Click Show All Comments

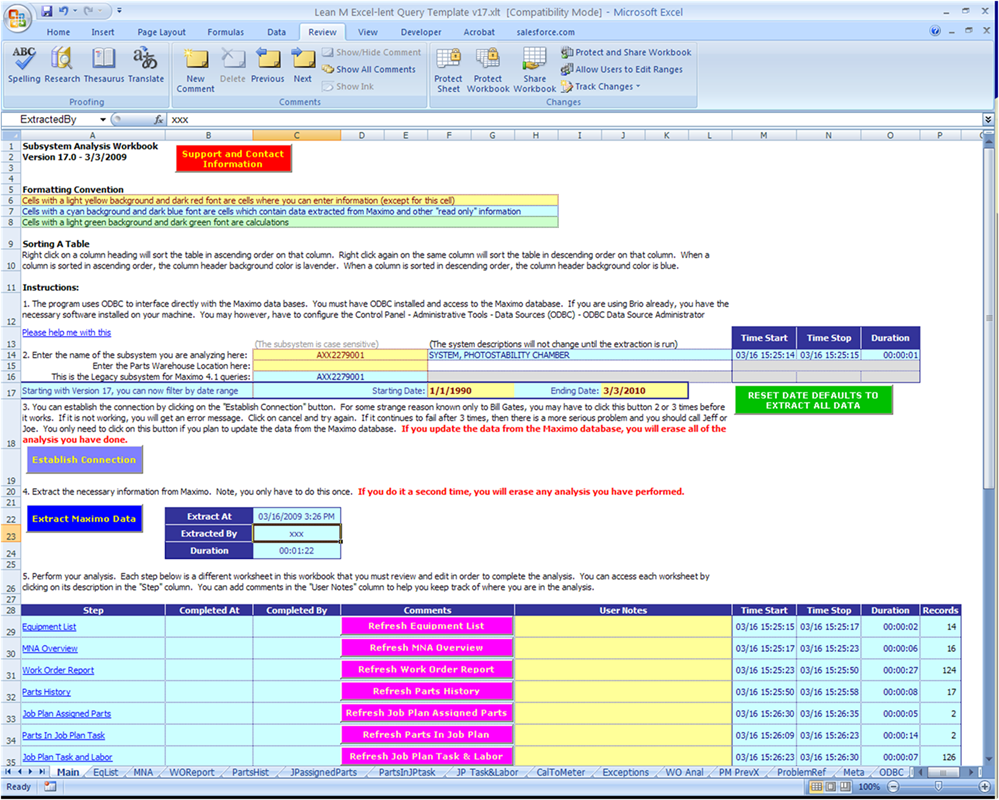tap(369, 69)
